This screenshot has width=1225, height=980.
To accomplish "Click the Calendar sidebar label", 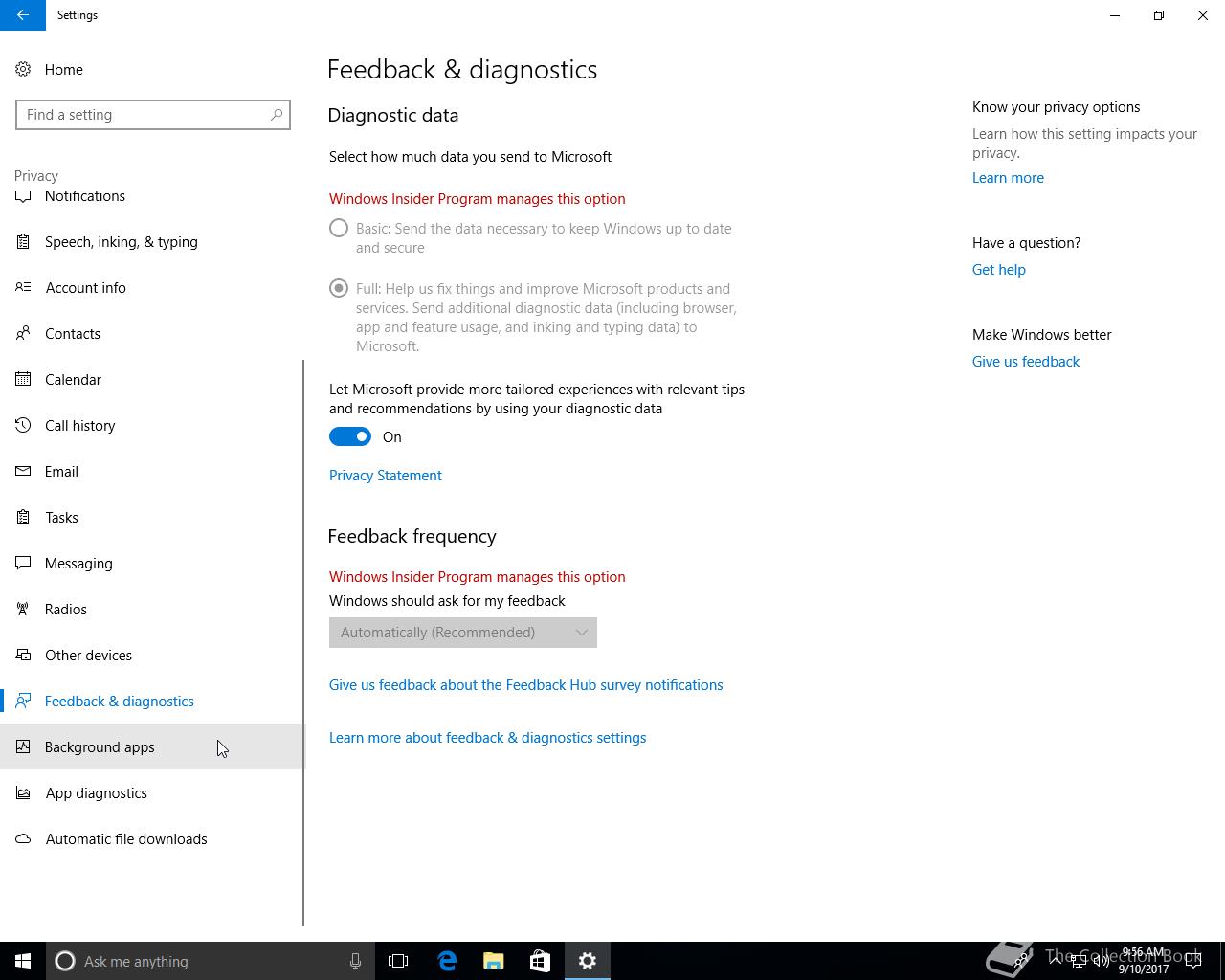I will tap(73, 380).
